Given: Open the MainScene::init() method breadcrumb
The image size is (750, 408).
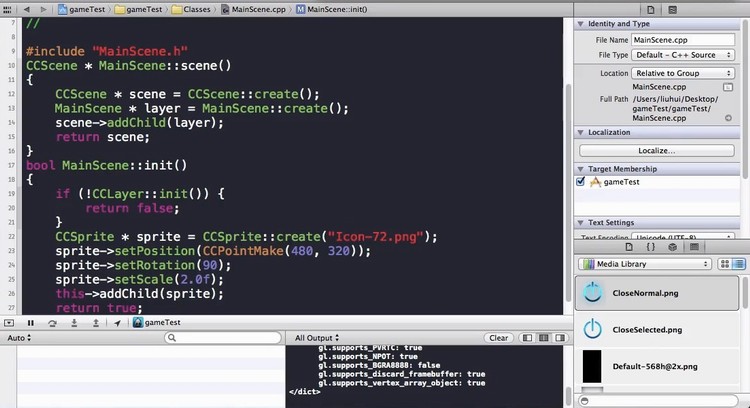Looking at the screenshot, I should 331,10.
